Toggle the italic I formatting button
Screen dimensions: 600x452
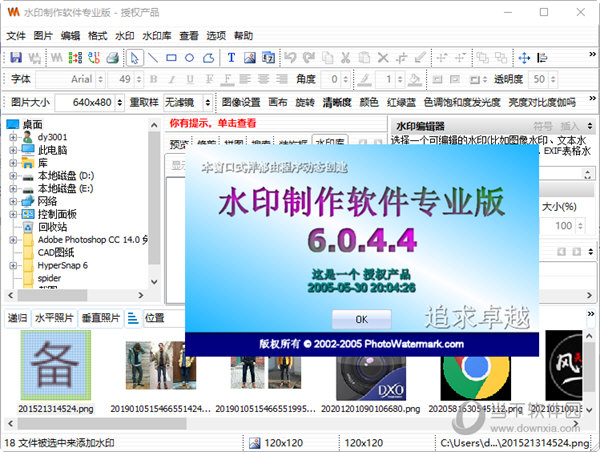pyautogui.click(x=172, y=79)
